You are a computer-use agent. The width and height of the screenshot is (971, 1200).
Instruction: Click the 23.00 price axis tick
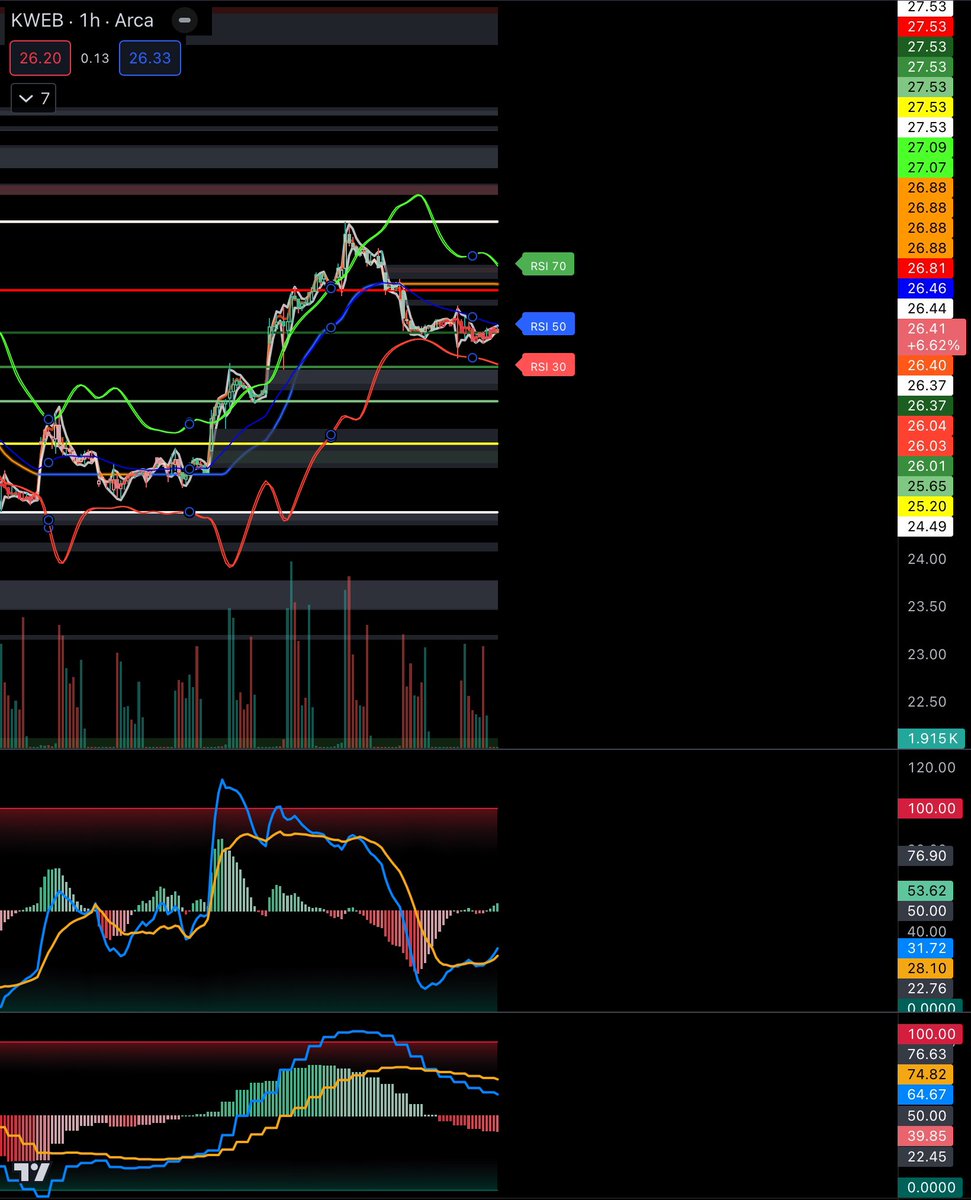click(927, 654)
